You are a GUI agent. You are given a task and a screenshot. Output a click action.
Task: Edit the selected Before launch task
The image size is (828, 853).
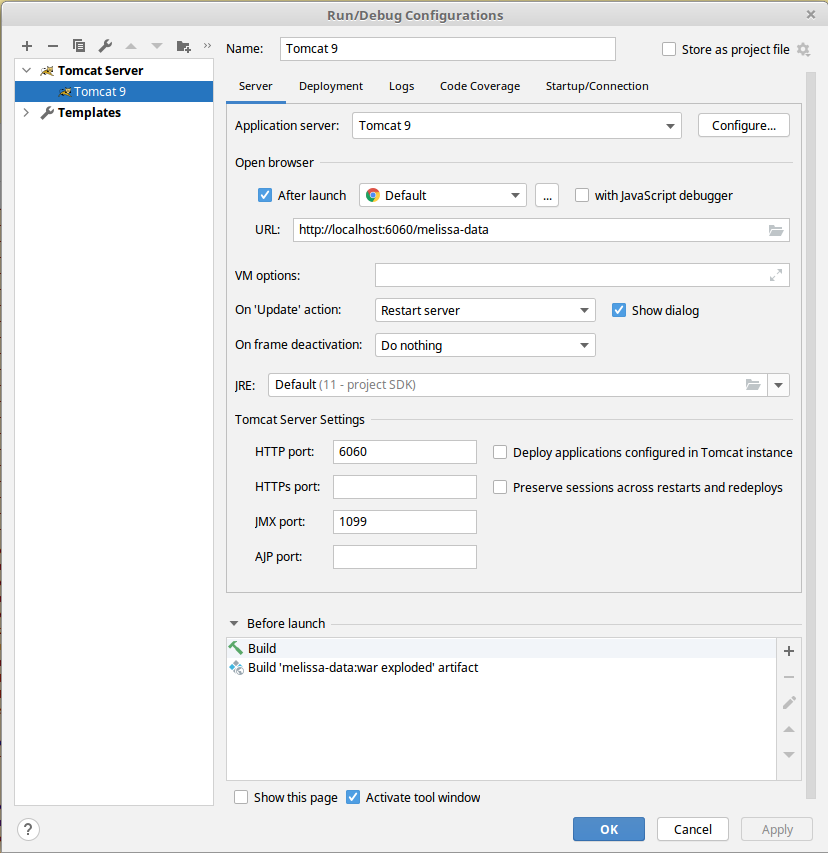point(789,703)
